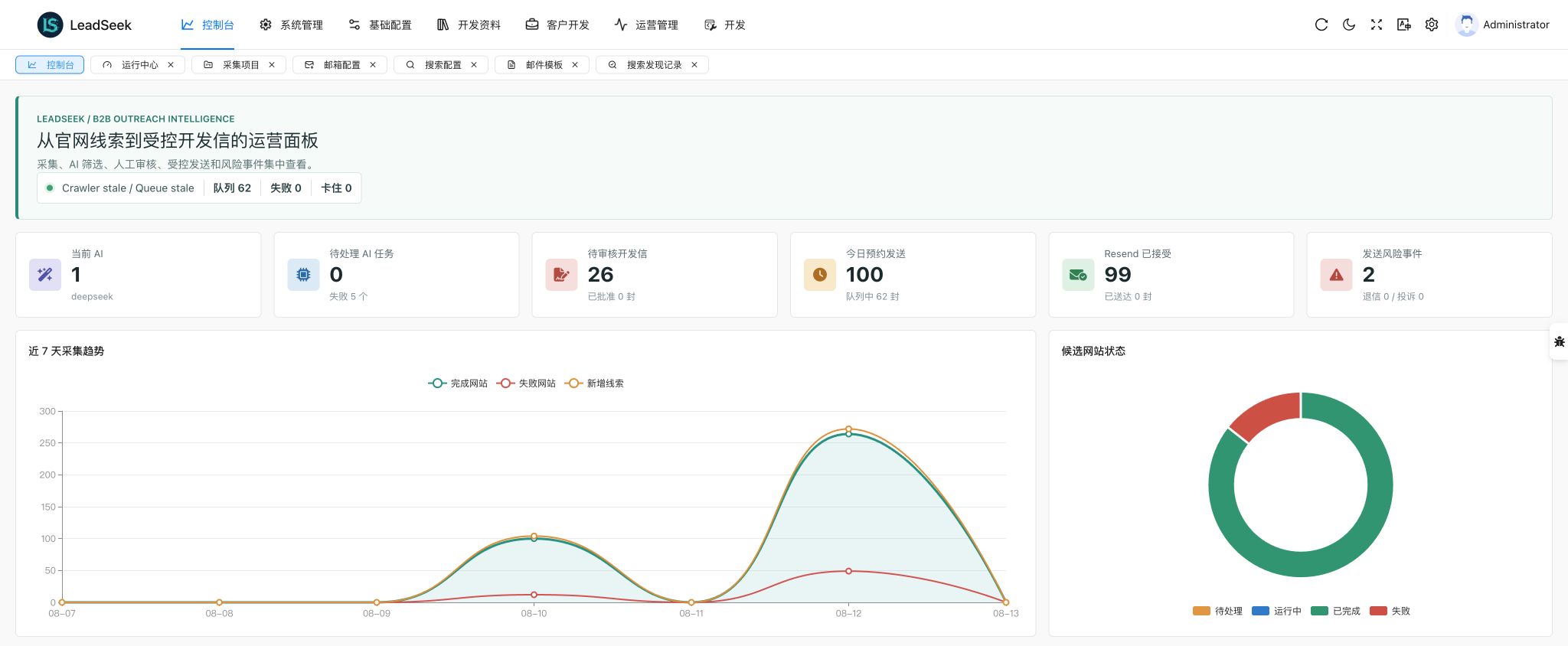Close the 采集项目 tab

[272, 65]
